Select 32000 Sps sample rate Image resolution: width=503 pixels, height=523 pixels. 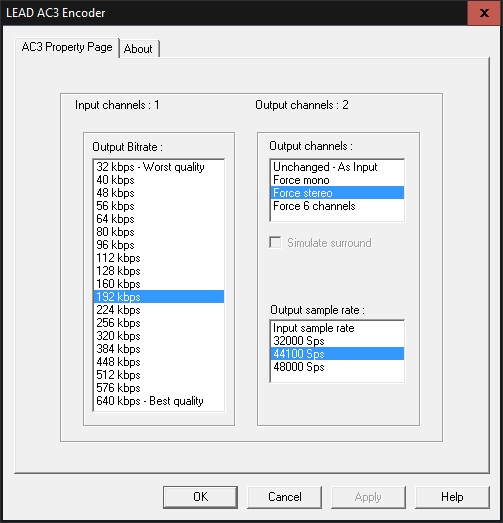pyautogui.click(x=337, y=341)
